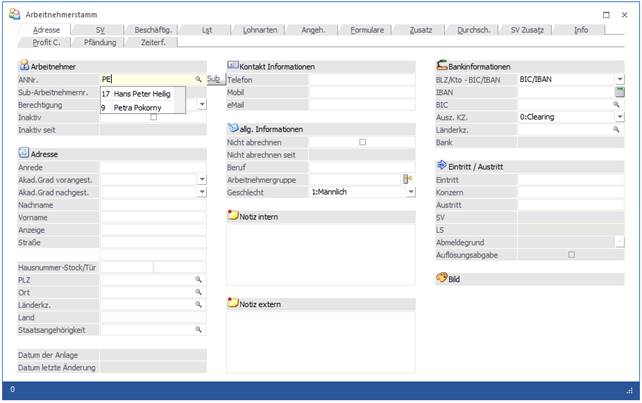Viewport: 642px width, 403px height.
Task: Click the Länderkz. magnifier under Bankinformationen
Action: pos(616,130)
